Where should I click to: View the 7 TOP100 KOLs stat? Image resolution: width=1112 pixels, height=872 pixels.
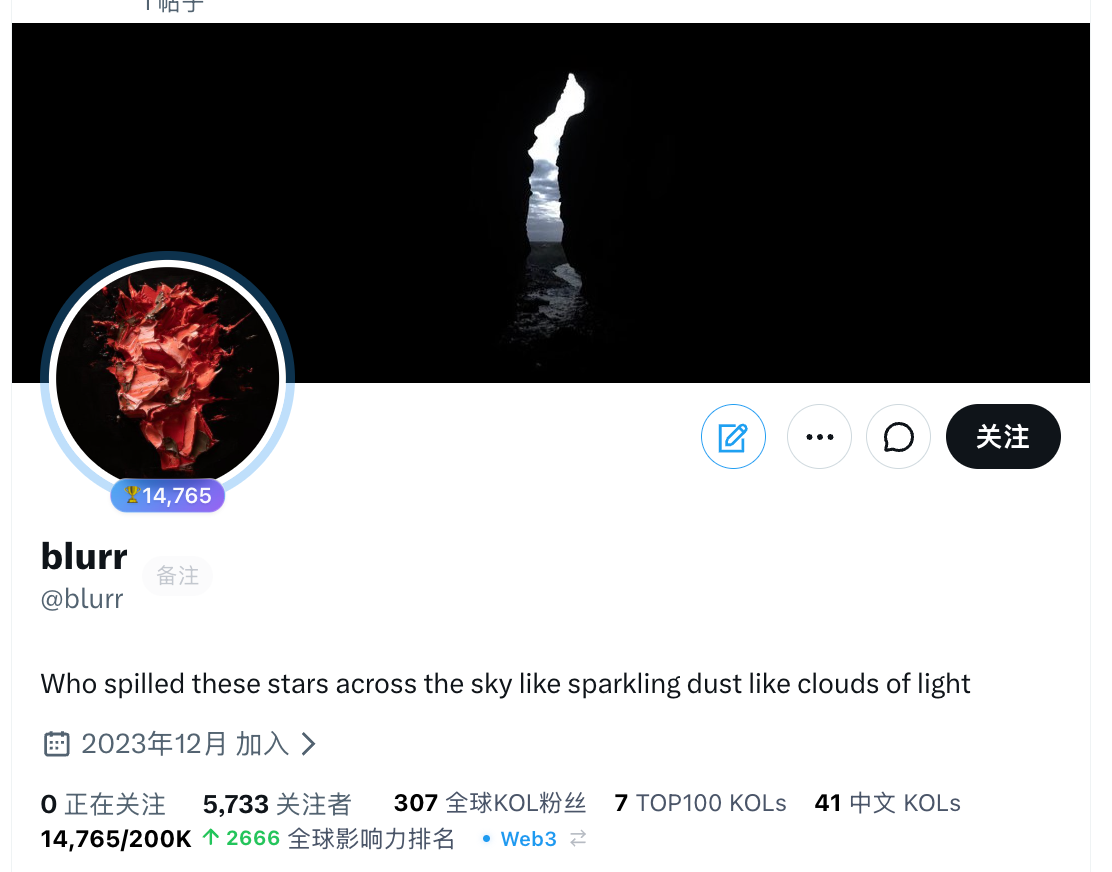[x=701, y=803]
